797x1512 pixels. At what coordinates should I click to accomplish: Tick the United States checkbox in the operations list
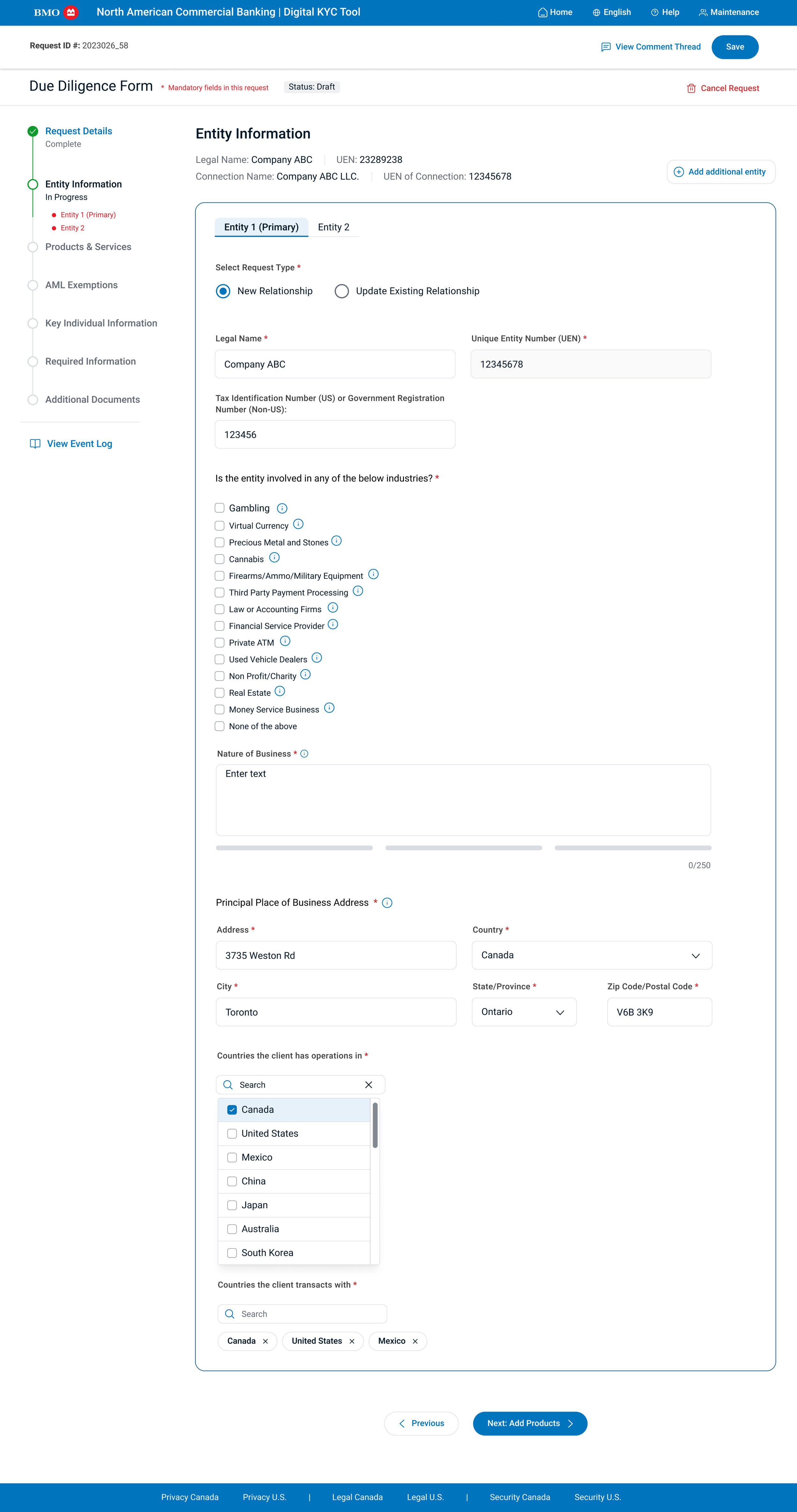point(232,1134)
